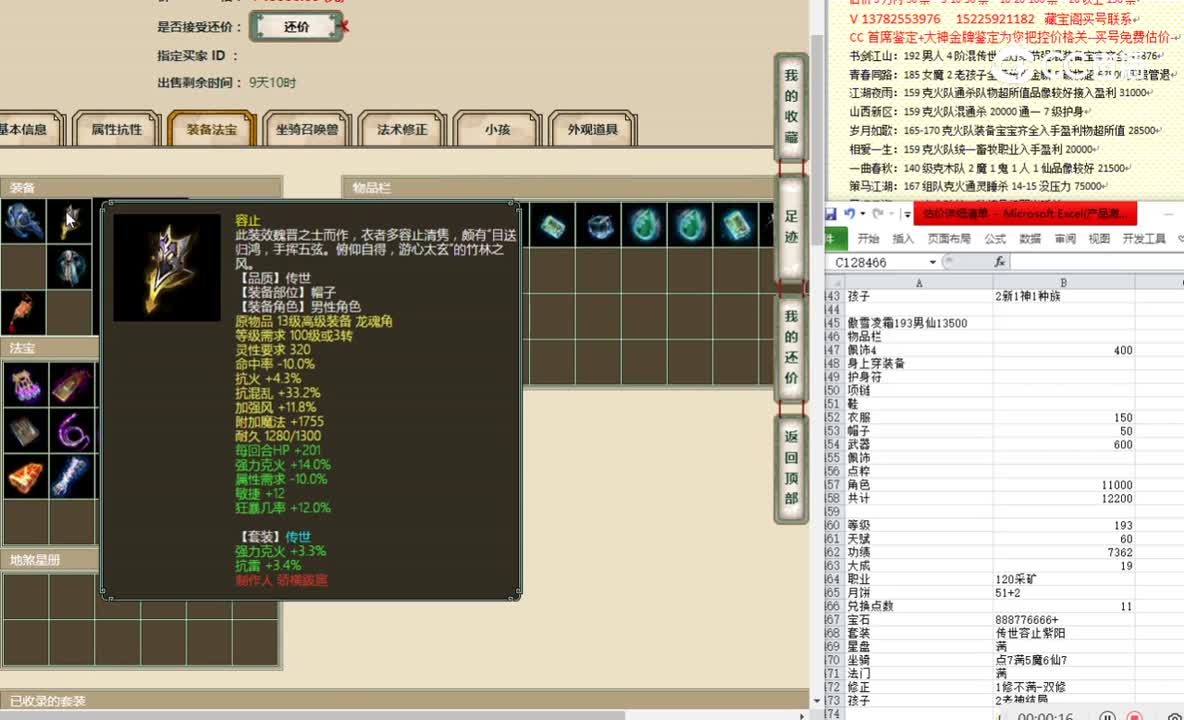
Task: Click the 书剑江山 listing line in the document
Action: (x=1006, y=56)
